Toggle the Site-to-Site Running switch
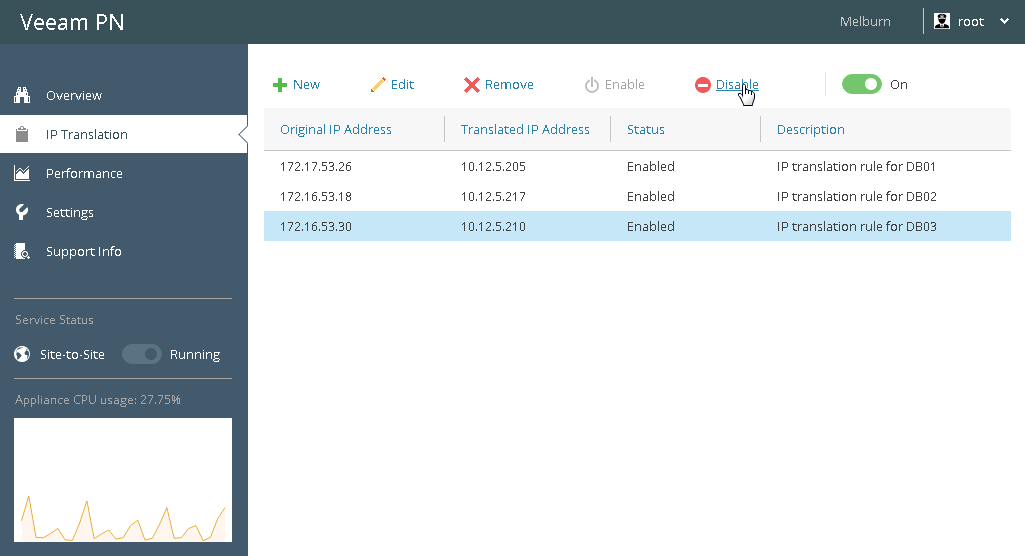Viewport: 1025px width, 556px height. point(141,354)
